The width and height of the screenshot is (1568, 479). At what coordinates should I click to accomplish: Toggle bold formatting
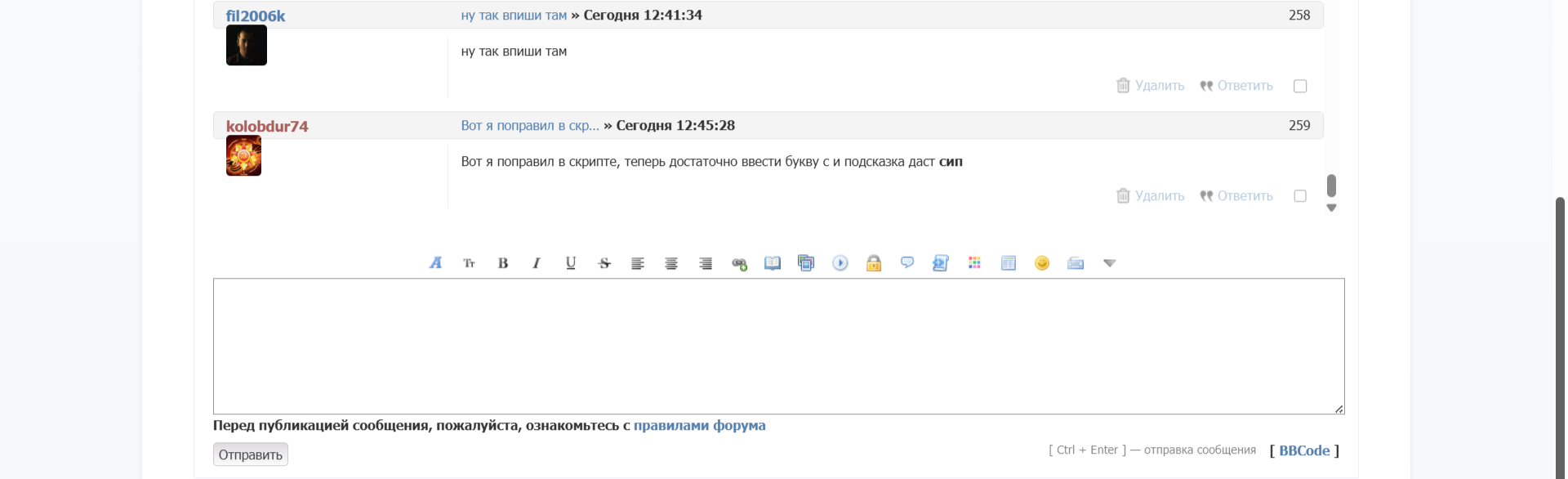coord(503,263)
